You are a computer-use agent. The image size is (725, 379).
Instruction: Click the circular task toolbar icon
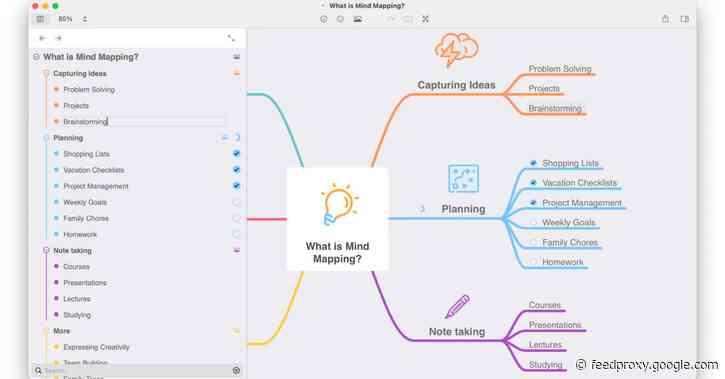[340, 19]
